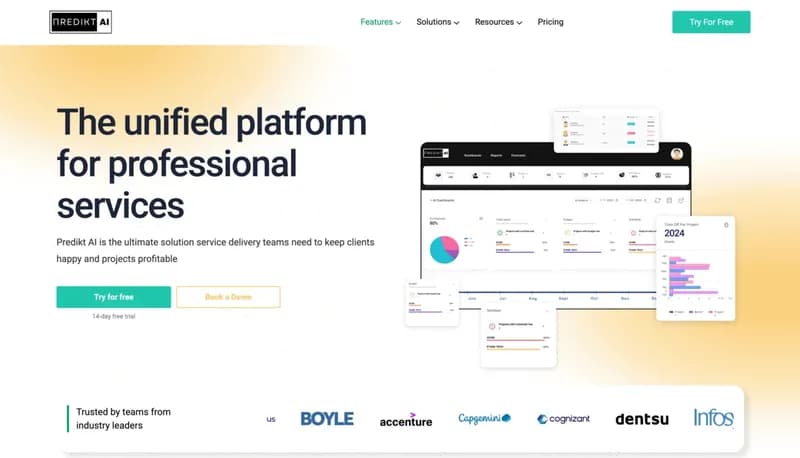800x458 pixels.
Task: Expand the Resources dropdown chevron
Action: pyautogui.click(x=519, y=22)
